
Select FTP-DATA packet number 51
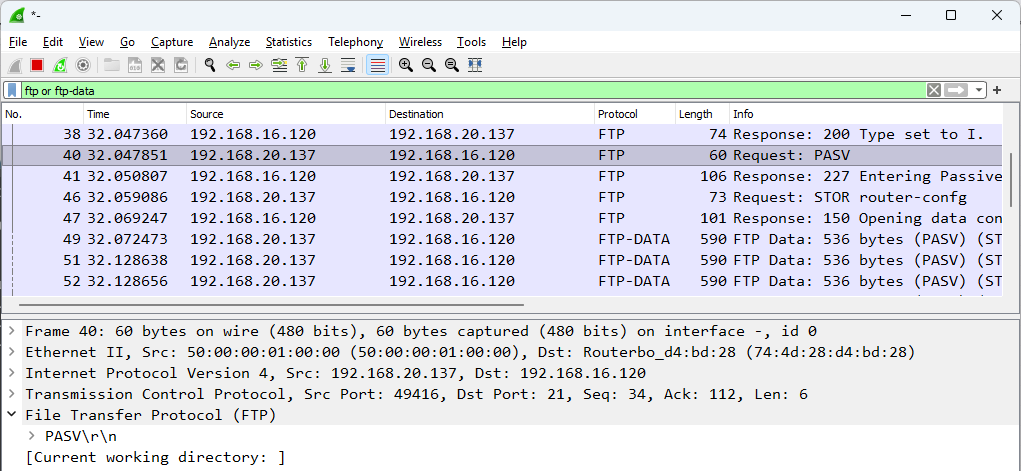coord(502,260)
